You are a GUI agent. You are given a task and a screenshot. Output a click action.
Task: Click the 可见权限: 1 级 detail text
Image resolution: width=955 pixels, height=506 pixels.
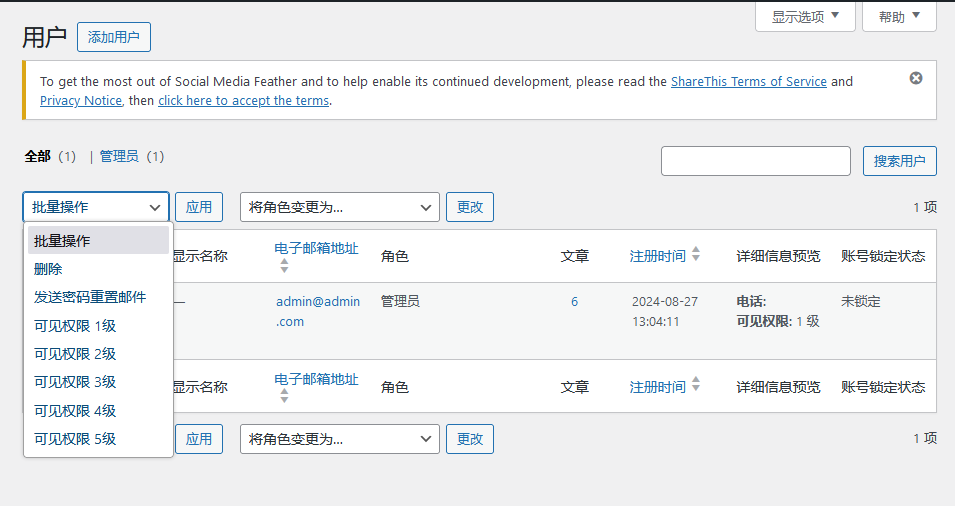point(778,322)
